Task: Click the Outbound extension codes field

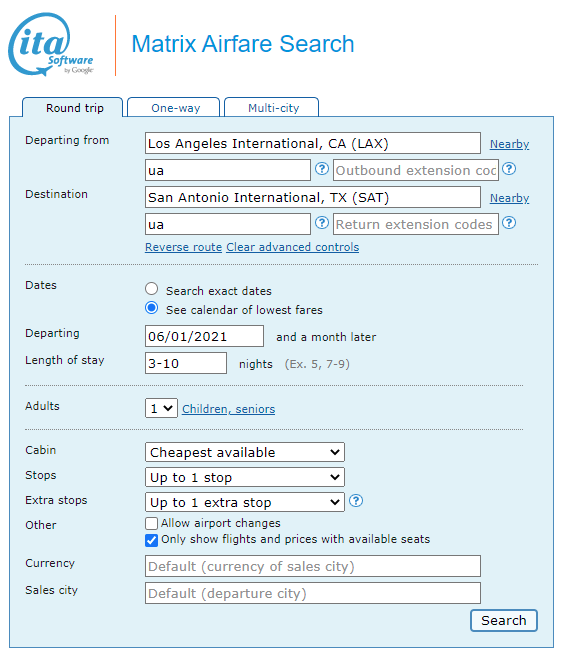Action: point(416,170)
